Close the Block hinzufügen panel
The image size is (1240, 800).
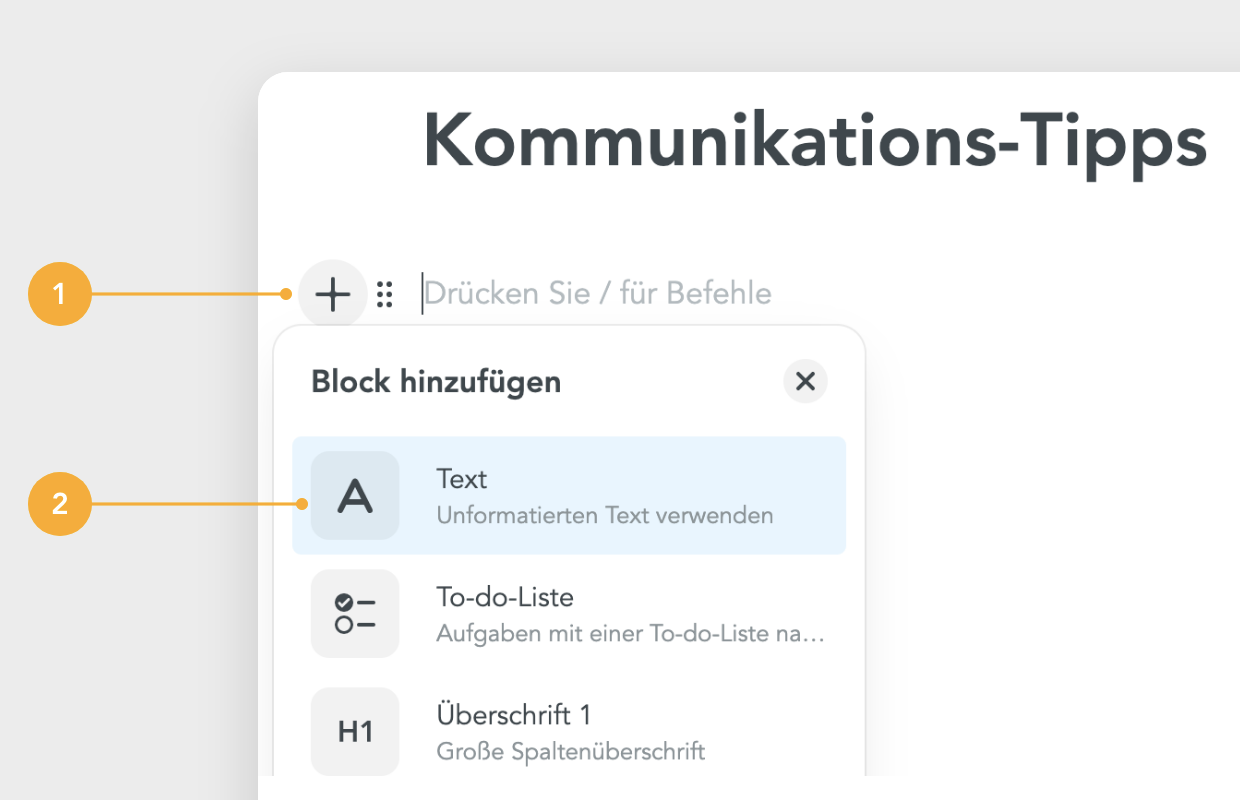(x=805, y=381)
